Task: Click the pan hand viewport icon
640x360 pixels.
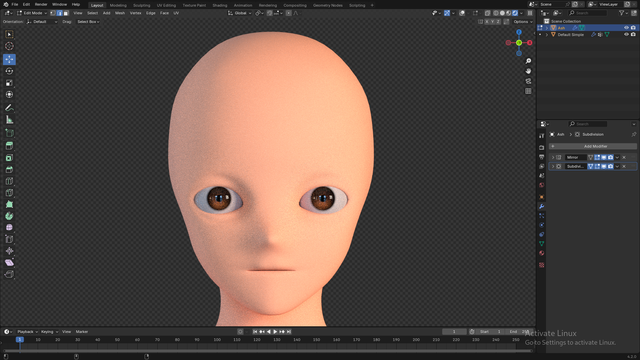Action: coord(528,71)
